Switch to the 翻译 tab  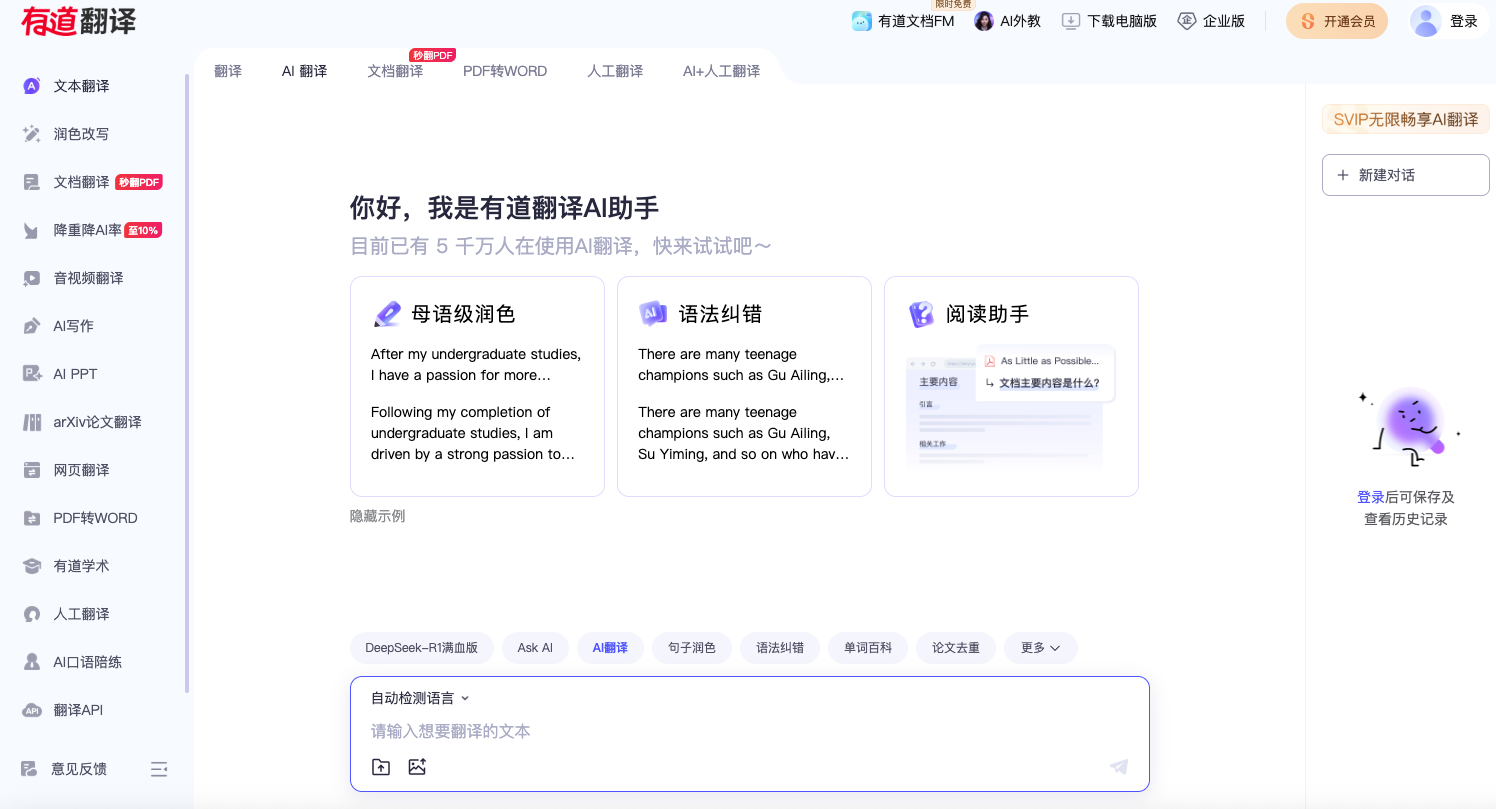coord(228,71)
